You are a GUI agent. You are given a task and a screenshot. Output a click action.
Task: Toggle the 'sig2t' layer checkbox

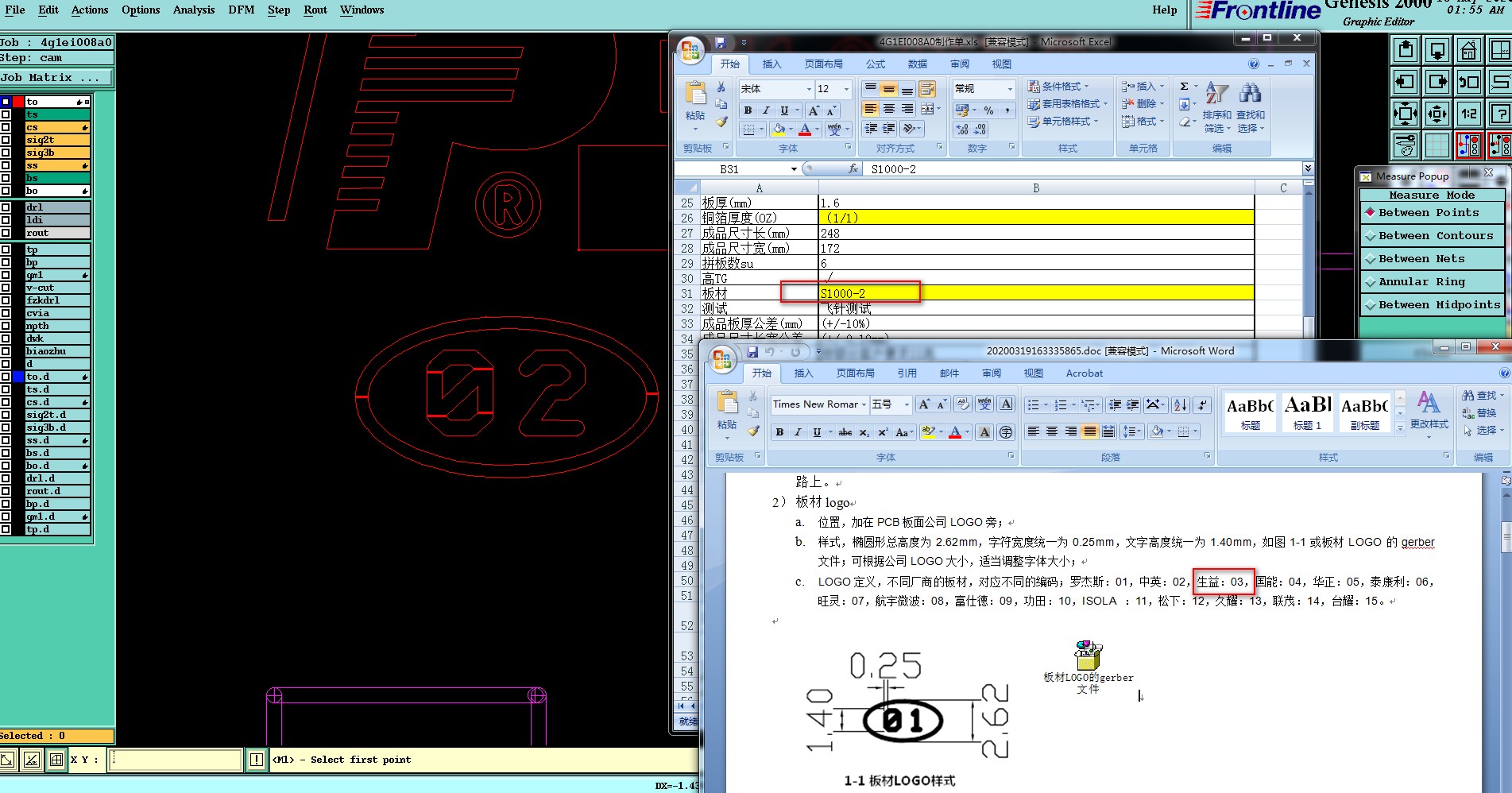point(6,140)
